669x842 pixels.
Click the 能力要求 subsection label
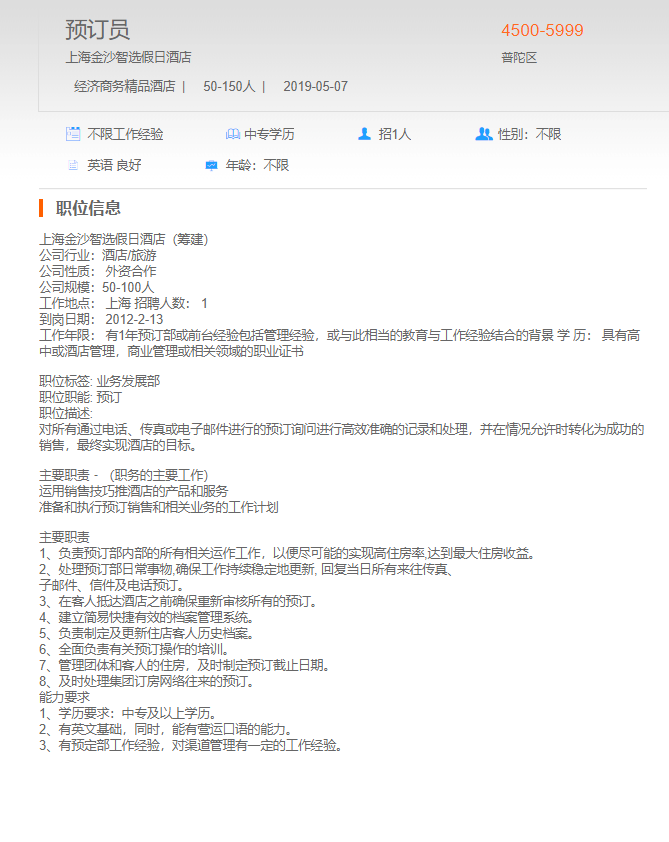click(x=65, y=697)
